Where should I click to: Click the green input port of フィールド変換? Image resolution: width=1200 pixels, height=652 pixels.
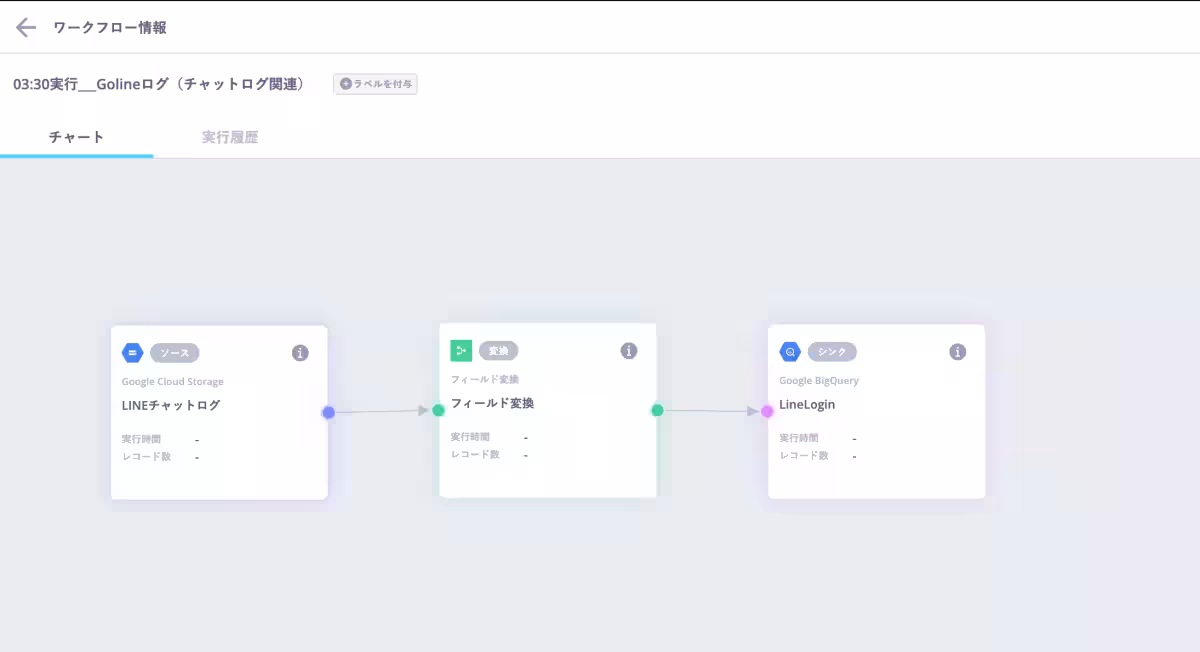pos(438,410)
